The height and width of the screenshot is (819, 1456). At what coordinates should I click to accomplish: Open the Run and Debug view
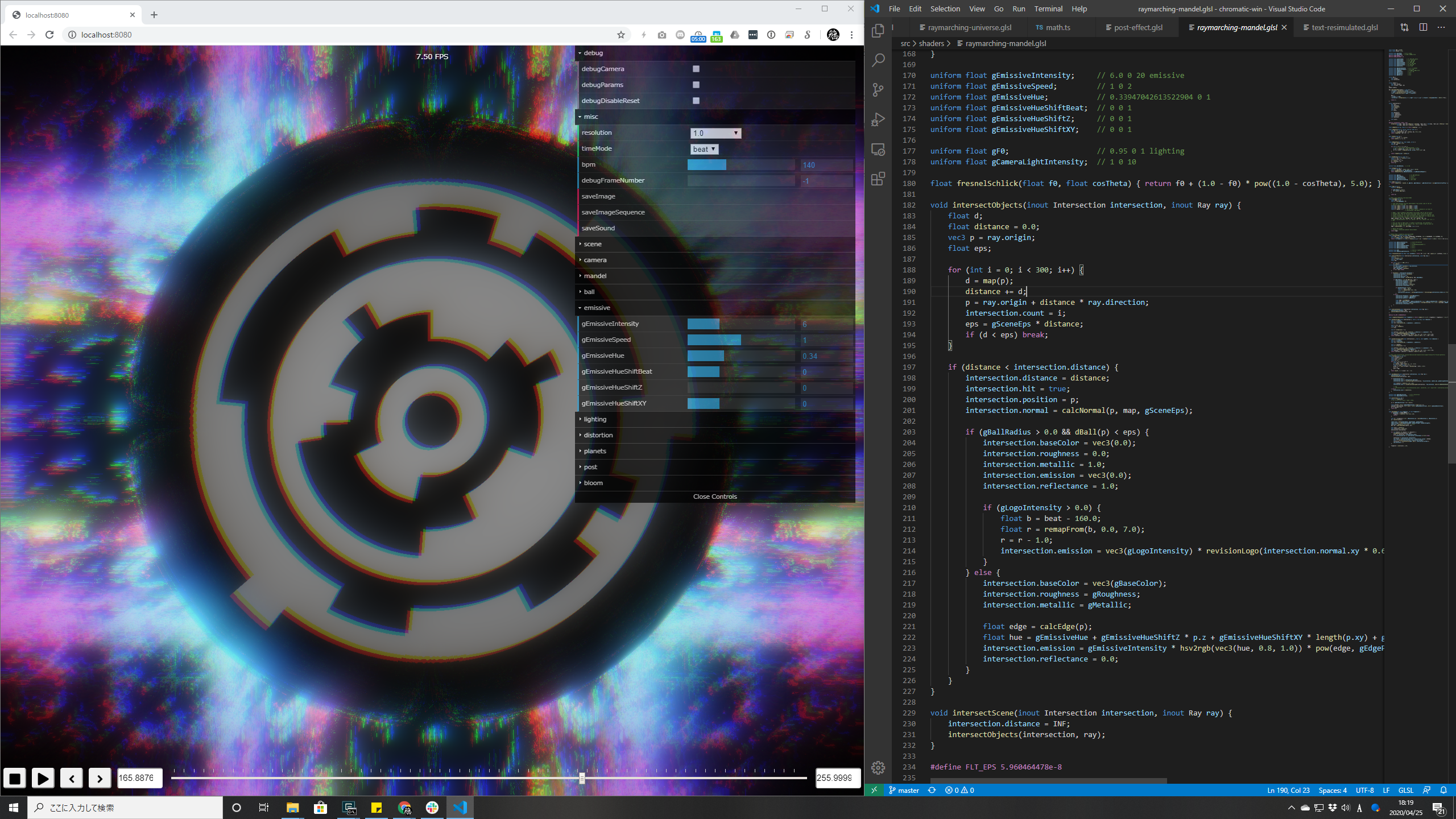pyautogui.click(x=878, y=119)
